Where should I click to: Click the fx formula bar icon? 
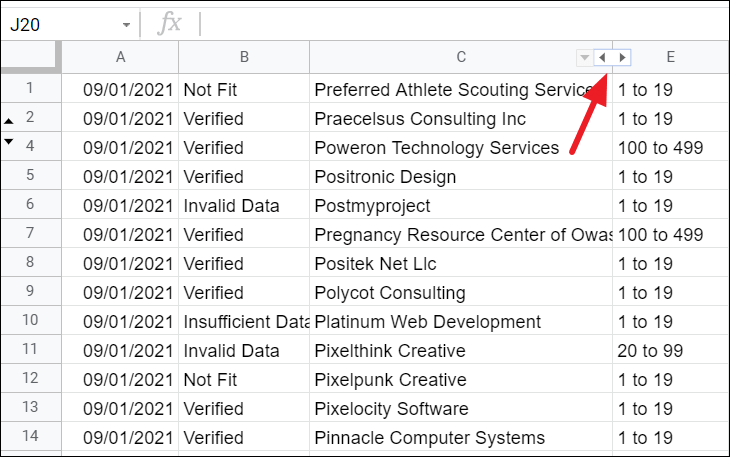tap(169, 24)
